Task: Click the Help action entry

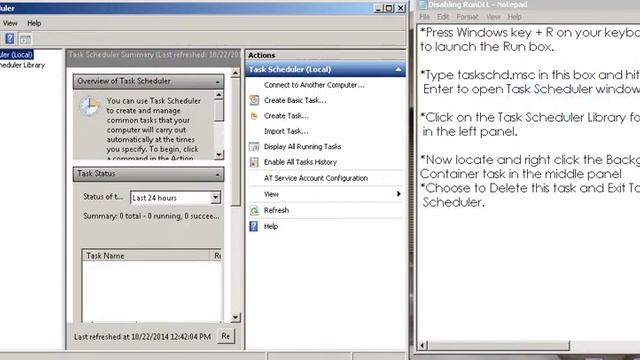Action: (271, 226)
